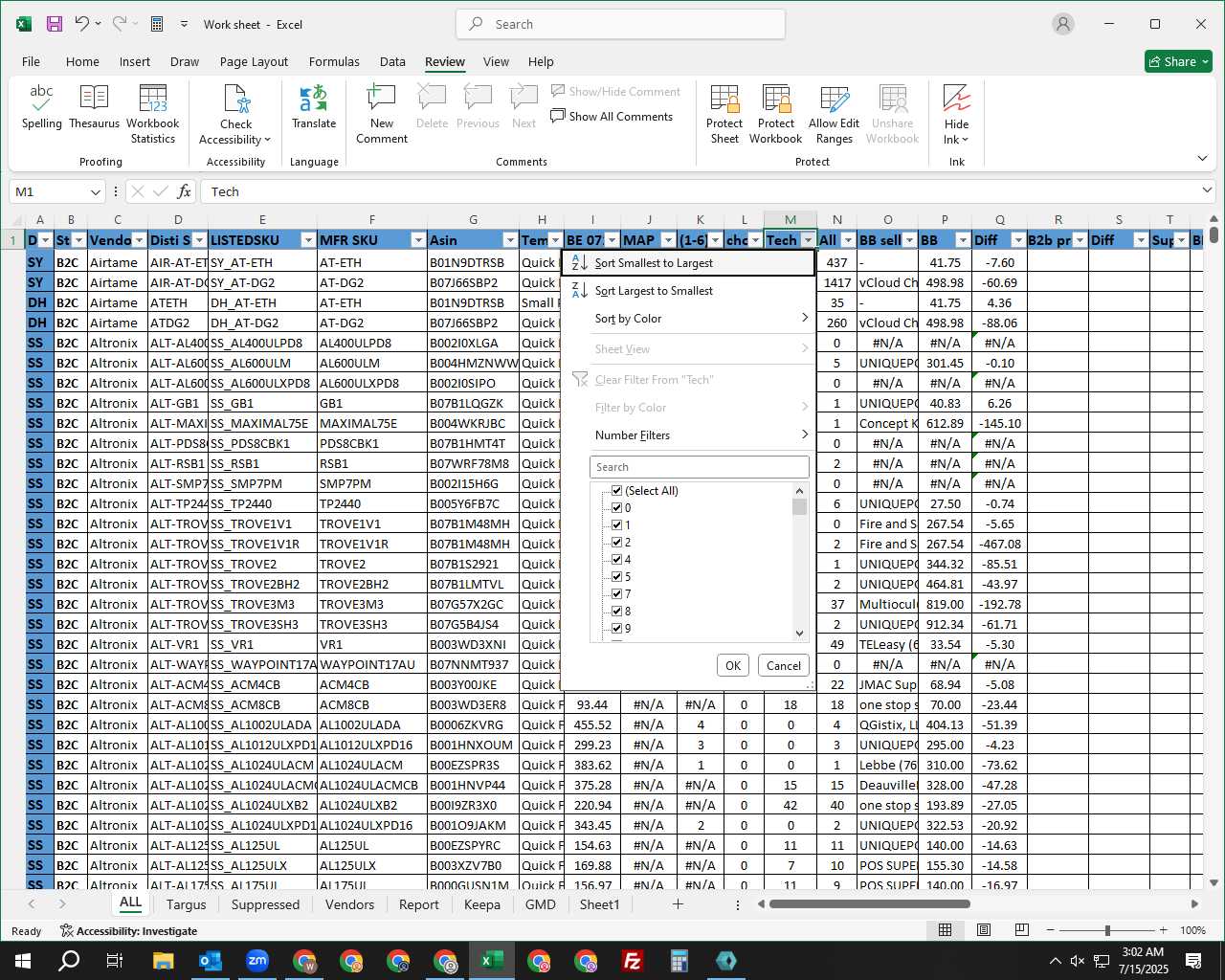
Task: Add a new sheet with plus icon
Action: pyautogui.click(x=678, y=904)
